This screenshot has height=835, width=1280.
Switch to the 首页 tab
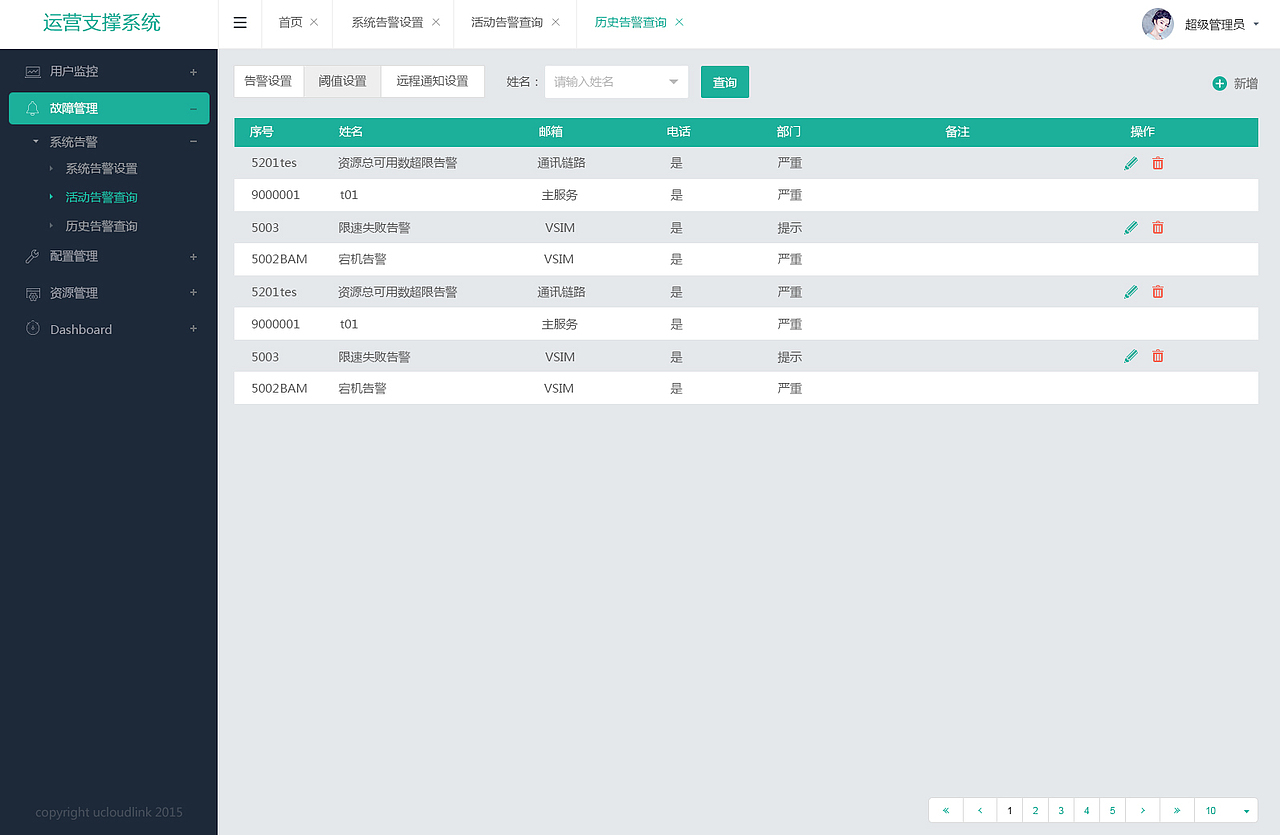(289, 22)
